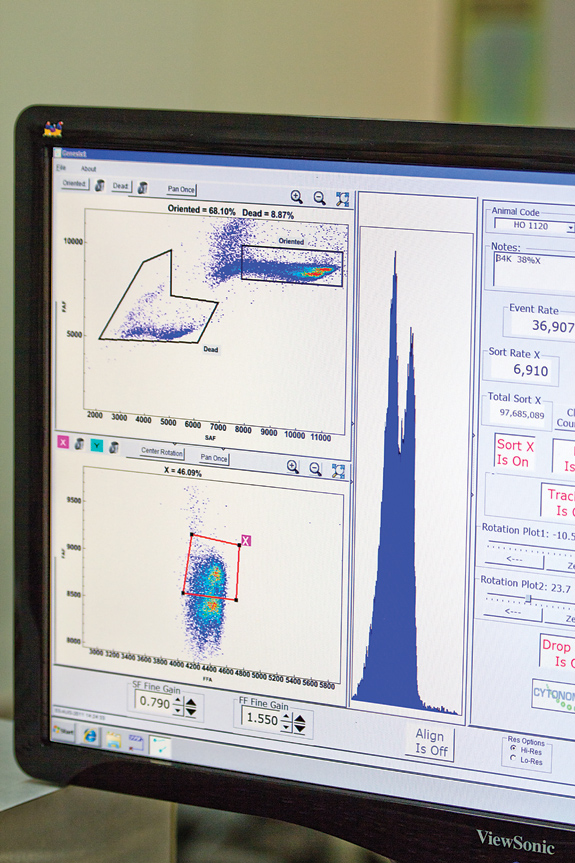Screen dimensions: 575x863
Task: Select the cyan Y gate icon
Action: tap(97, 445)
